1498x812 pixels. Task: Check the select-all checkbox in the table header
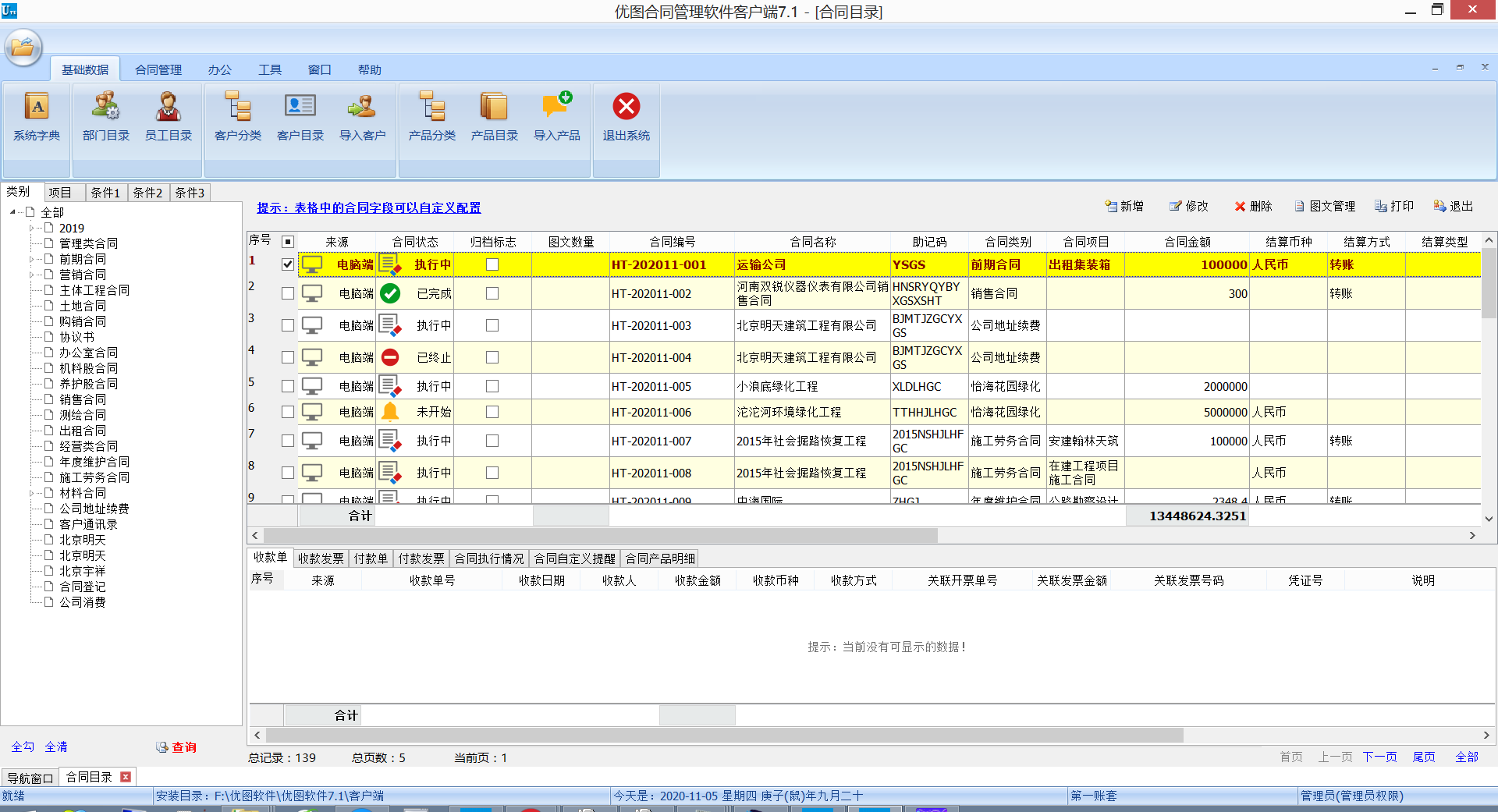[288, 242]
